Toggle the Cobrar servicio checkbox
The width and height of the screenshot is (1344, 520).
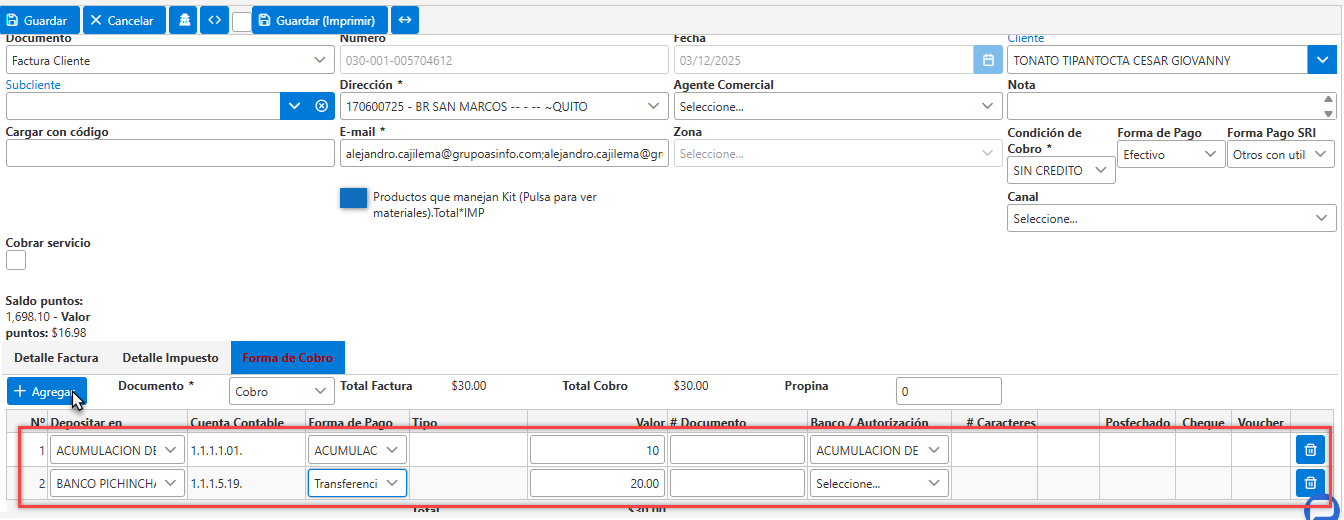pyautogui.click(x=16, y=260)
